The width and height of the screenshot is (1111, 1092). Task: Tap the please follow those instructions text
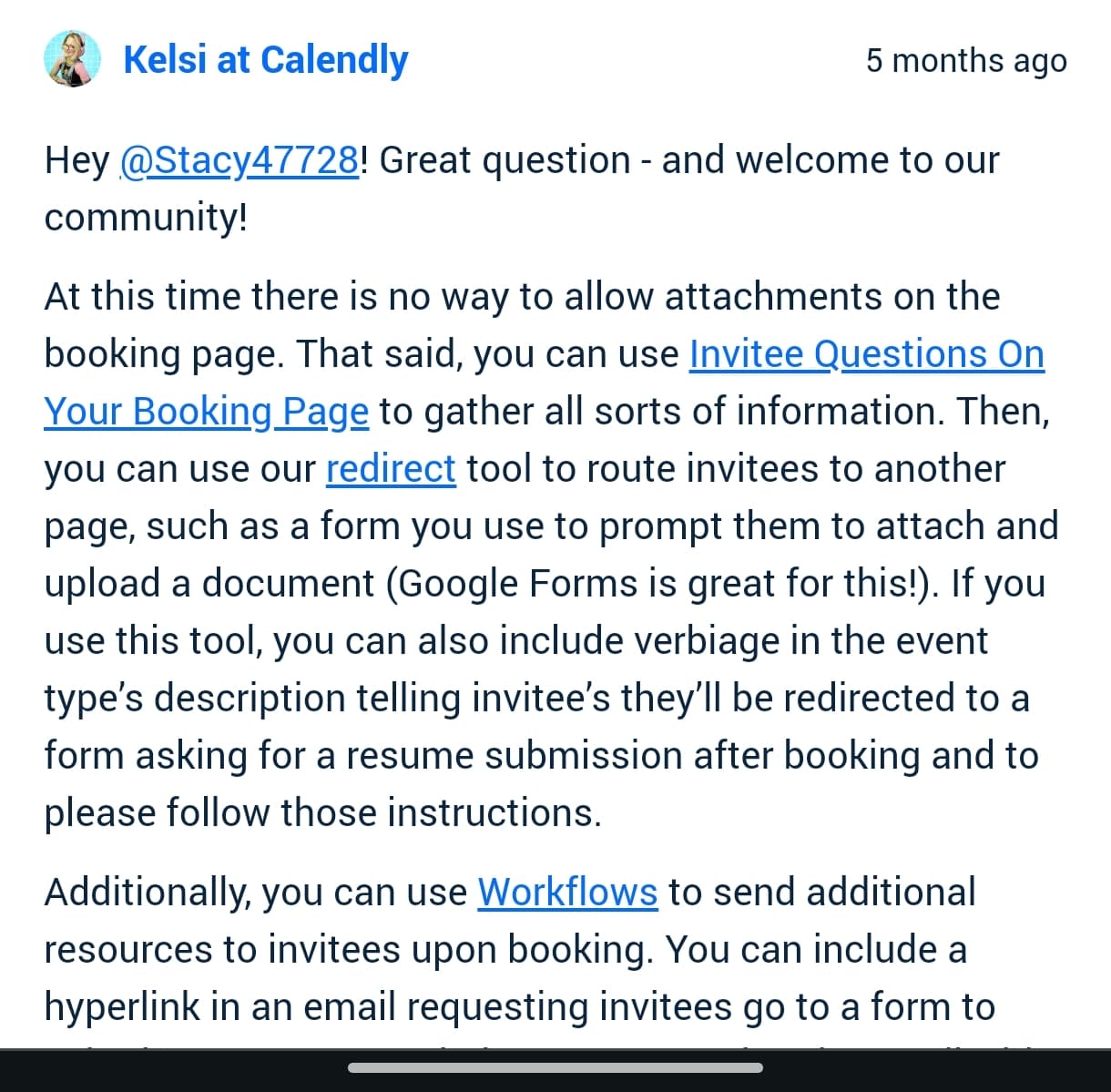323,812
